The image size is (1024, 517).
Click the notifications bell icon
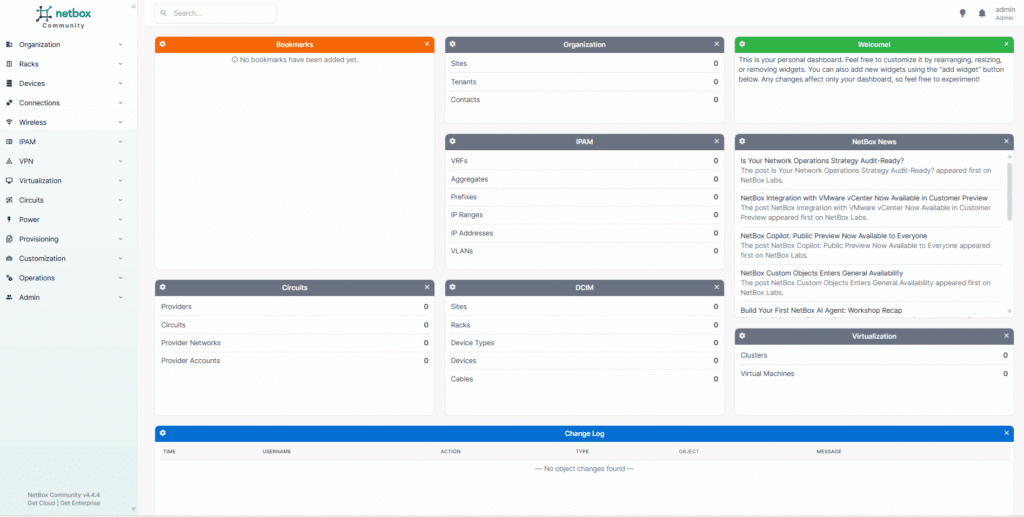[981, 13]
